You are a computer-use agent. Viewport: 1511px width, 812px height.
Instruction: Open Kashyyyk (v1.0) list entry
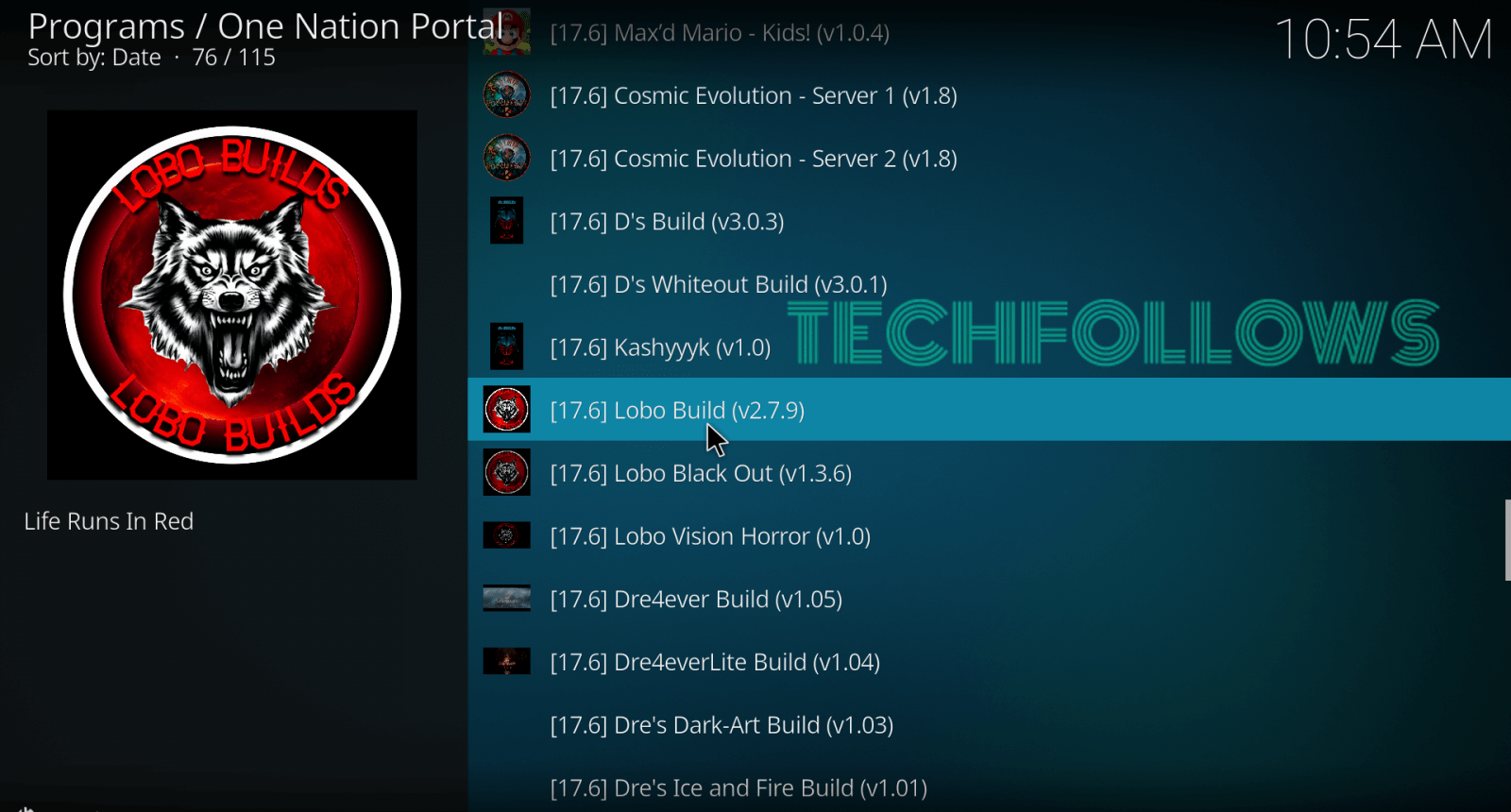click(x=989, y=347)
